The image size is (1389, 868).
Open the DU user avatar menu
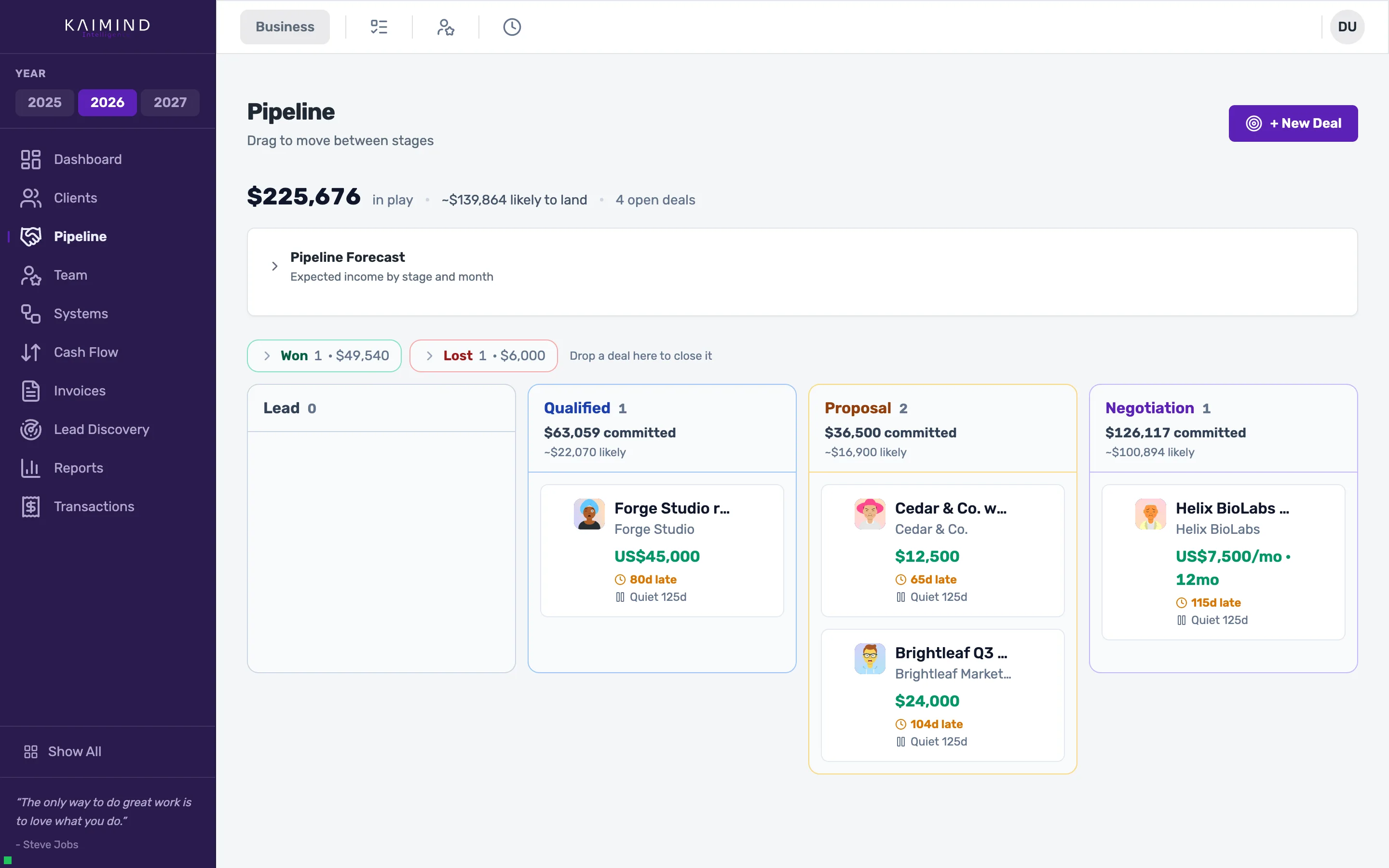click(1347, 27)
